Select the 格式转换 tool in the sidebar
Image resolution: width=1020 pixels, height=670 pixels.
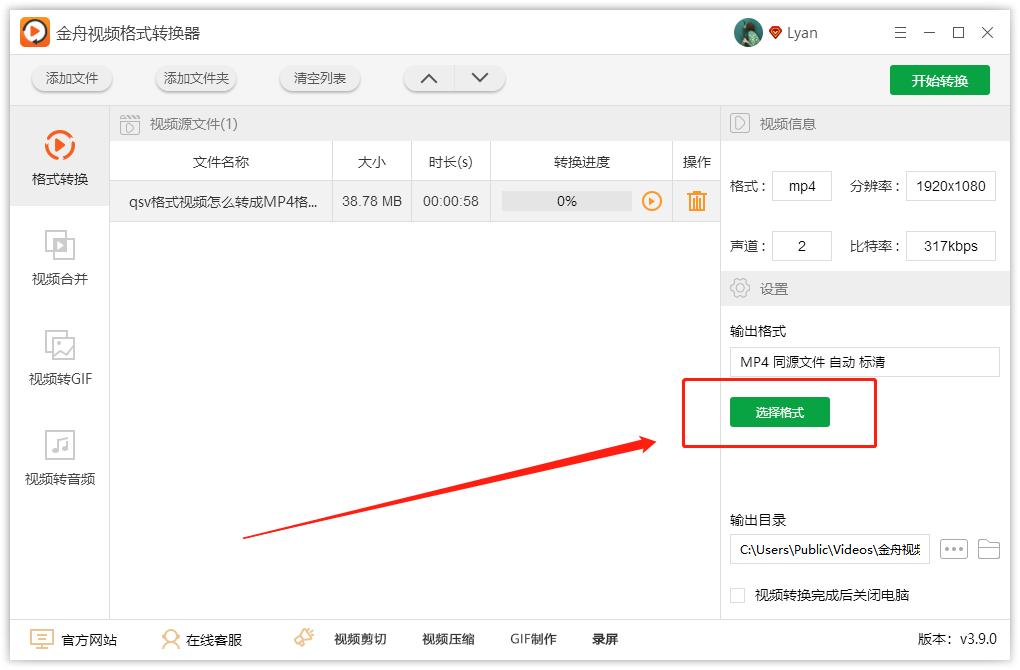(60, 158)
